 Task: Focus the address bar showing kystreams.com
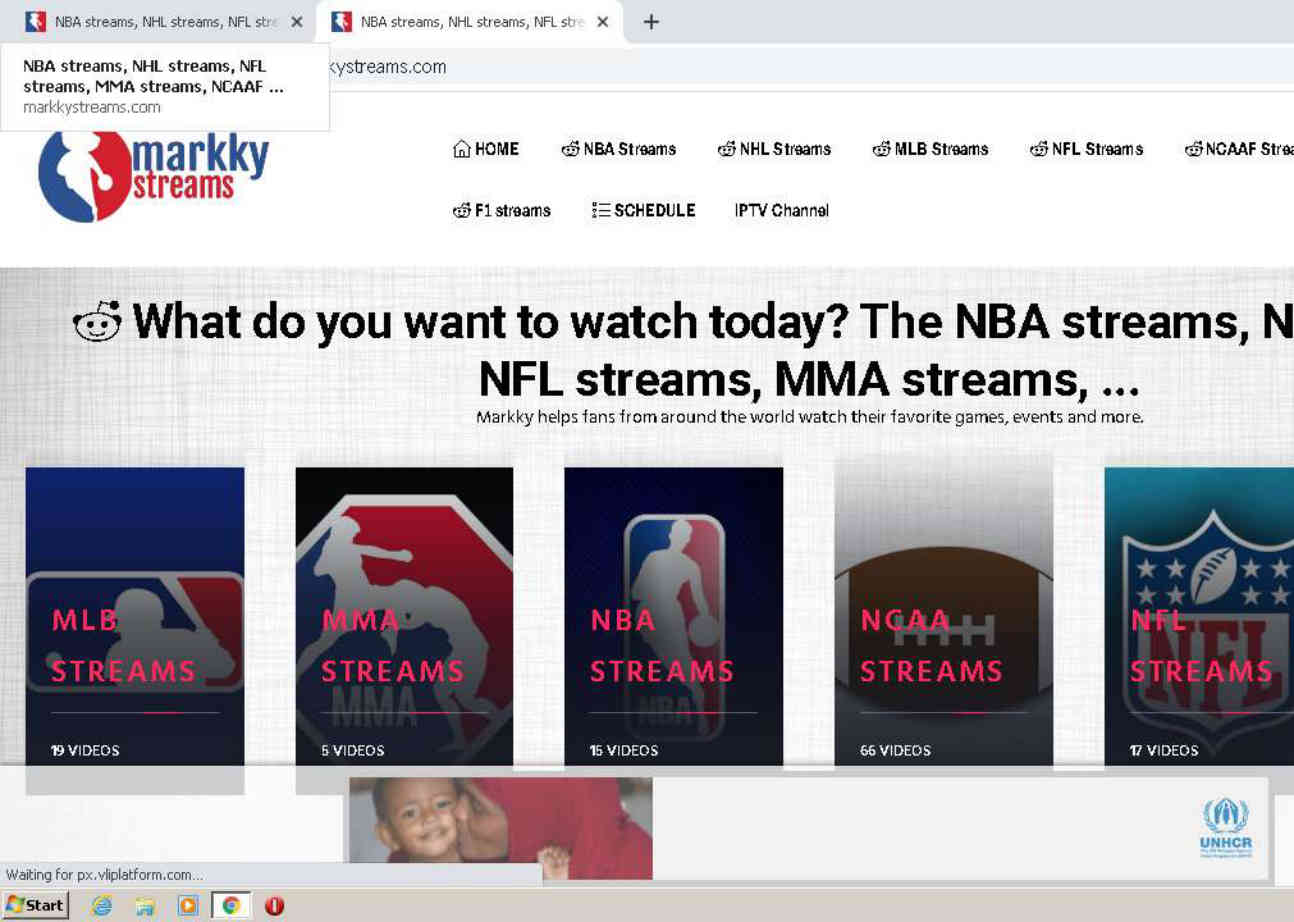tap(810, 67)
